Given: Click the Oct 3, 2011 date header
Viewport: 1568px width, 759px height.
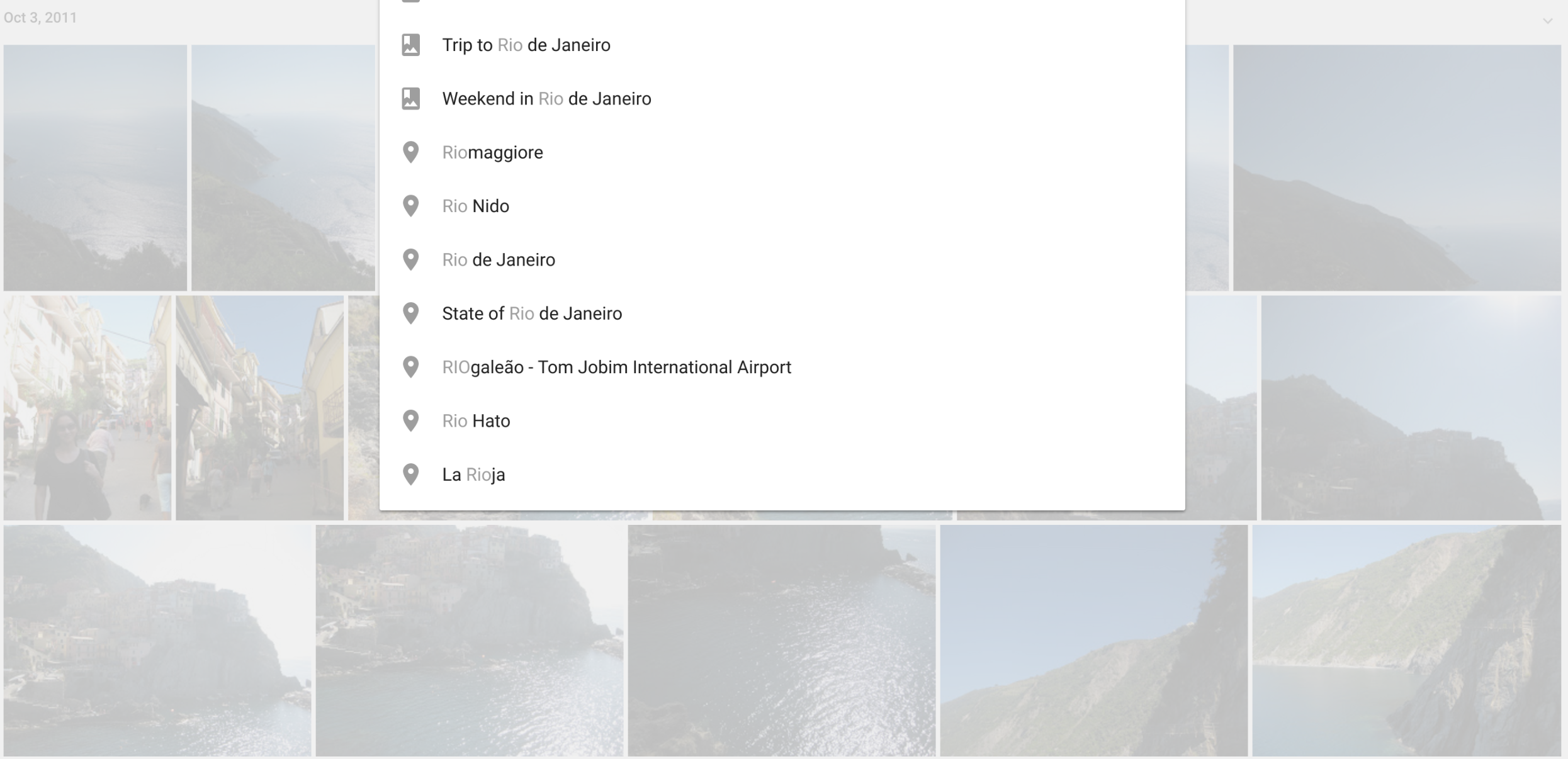Looking at the screenshot, I should click(40, 18).
